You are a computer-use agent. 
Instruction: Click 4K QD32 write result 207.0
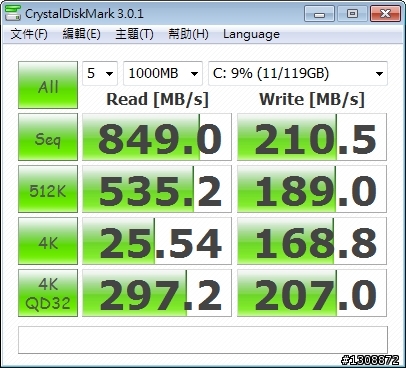[312, 293]
